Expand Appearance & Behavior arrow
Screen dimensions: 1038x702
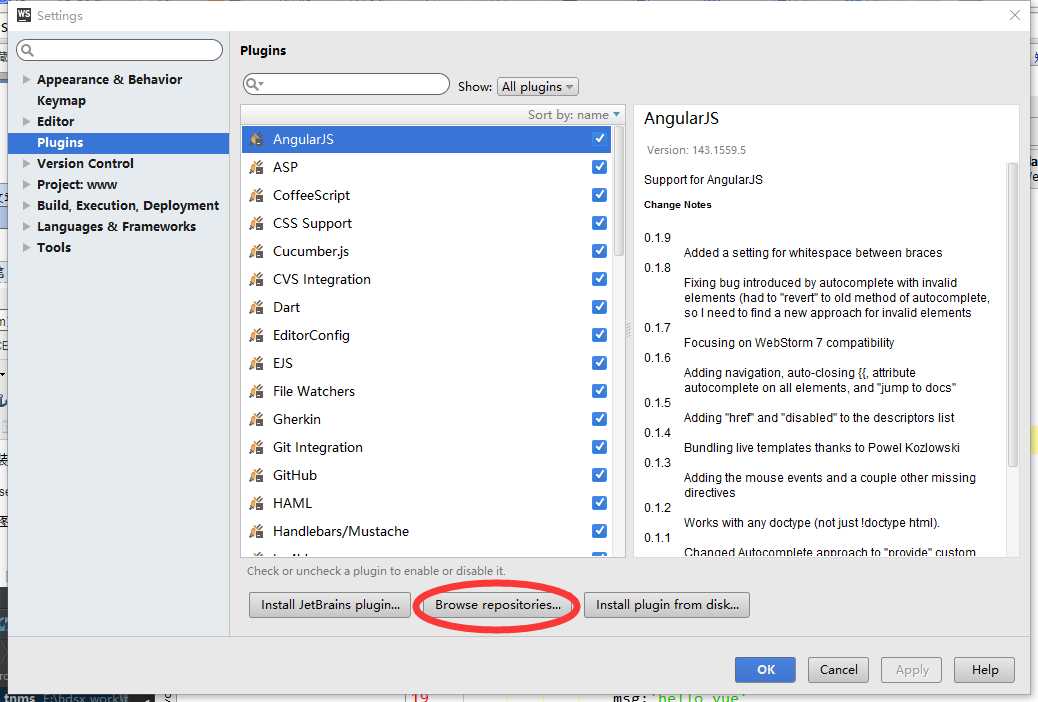tap(26, 79)
